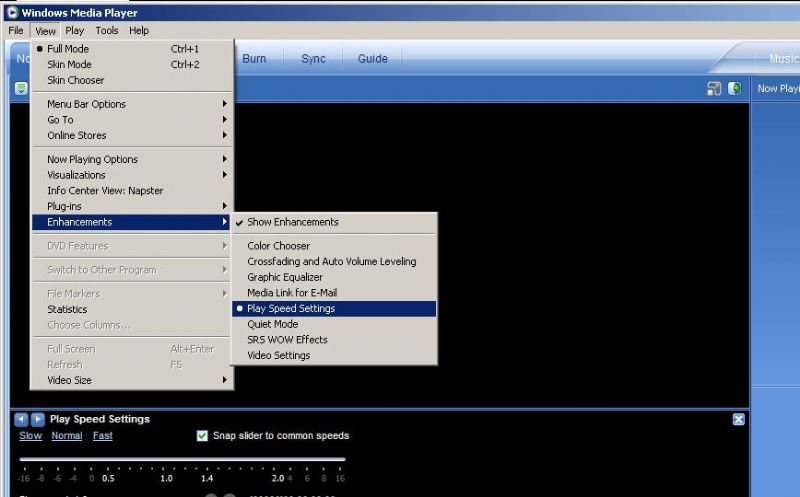
Task: Select Play Speed Settings in the Enhancements submenu
Action: point(334,309)
